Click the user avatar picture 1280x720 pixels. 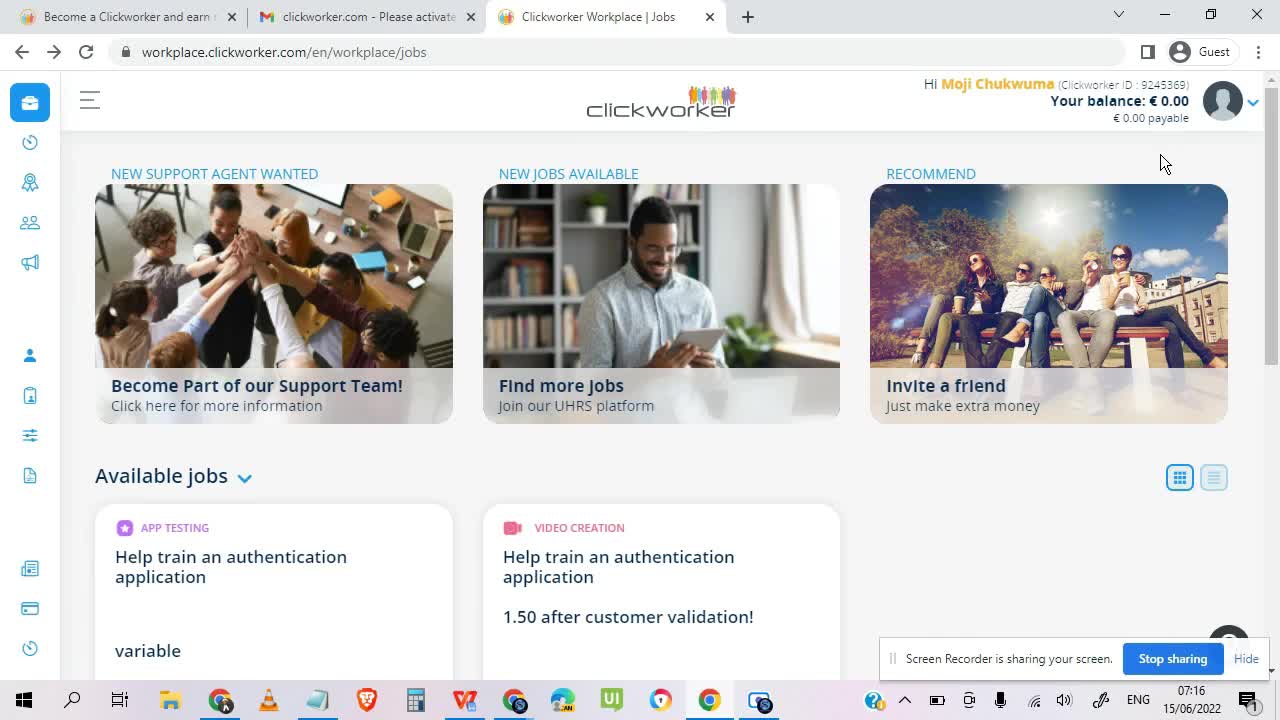tap(1222, 101)
